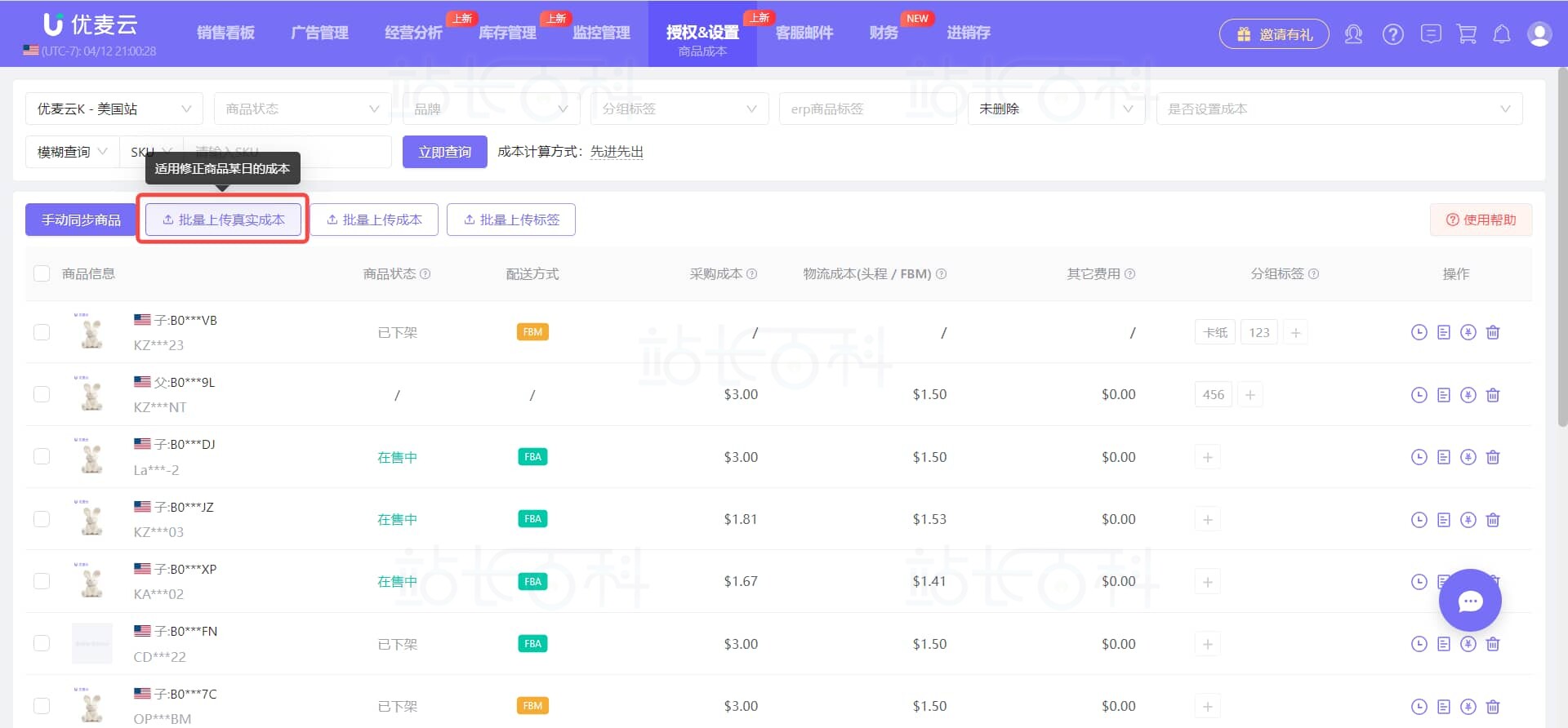
Task: Expand the 分组标签 filter dropdown
Action: coord(679,109)
